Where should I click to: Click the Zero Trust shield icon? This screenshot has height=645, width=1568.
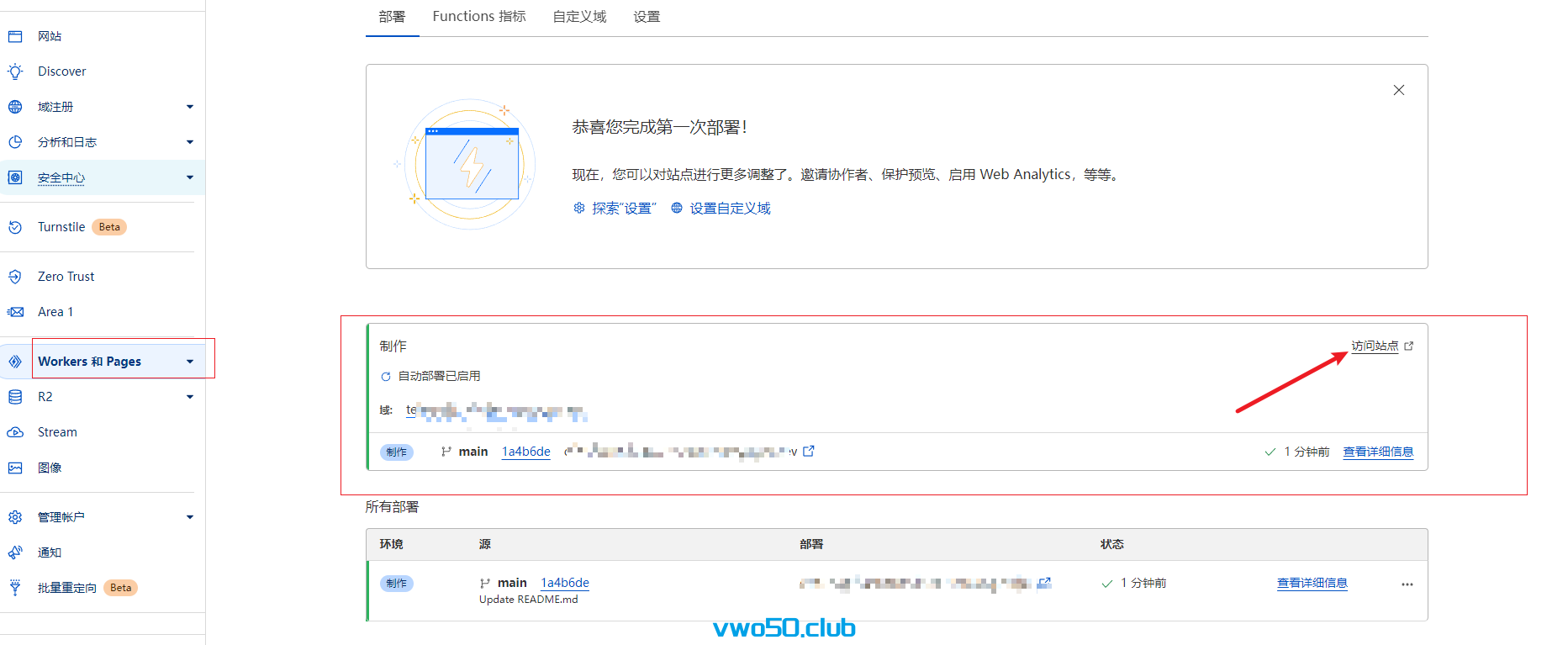pos(15,277)
